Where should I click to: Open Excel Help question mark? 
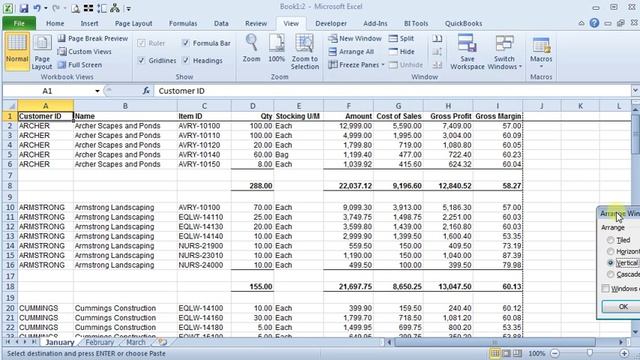pyautogui.click(x=594, y=23)
